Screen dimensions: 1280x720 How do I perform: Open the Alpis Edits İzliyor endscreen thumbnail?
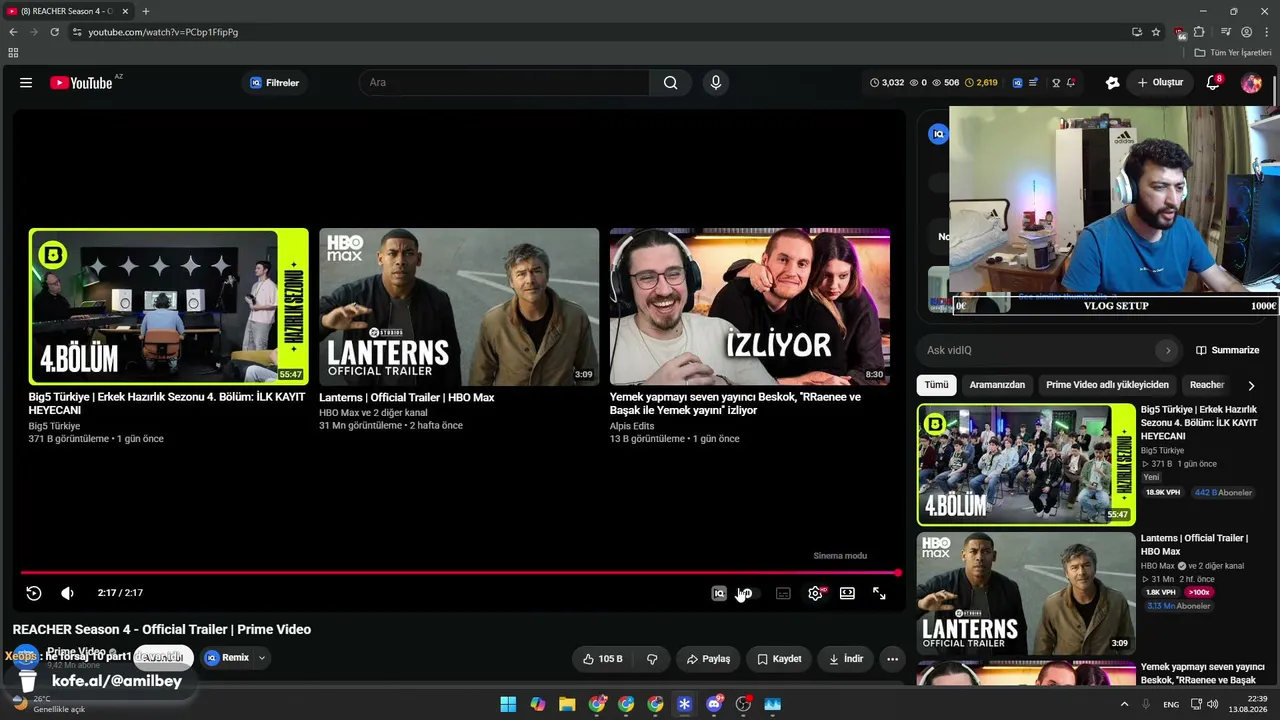point(750,306)
